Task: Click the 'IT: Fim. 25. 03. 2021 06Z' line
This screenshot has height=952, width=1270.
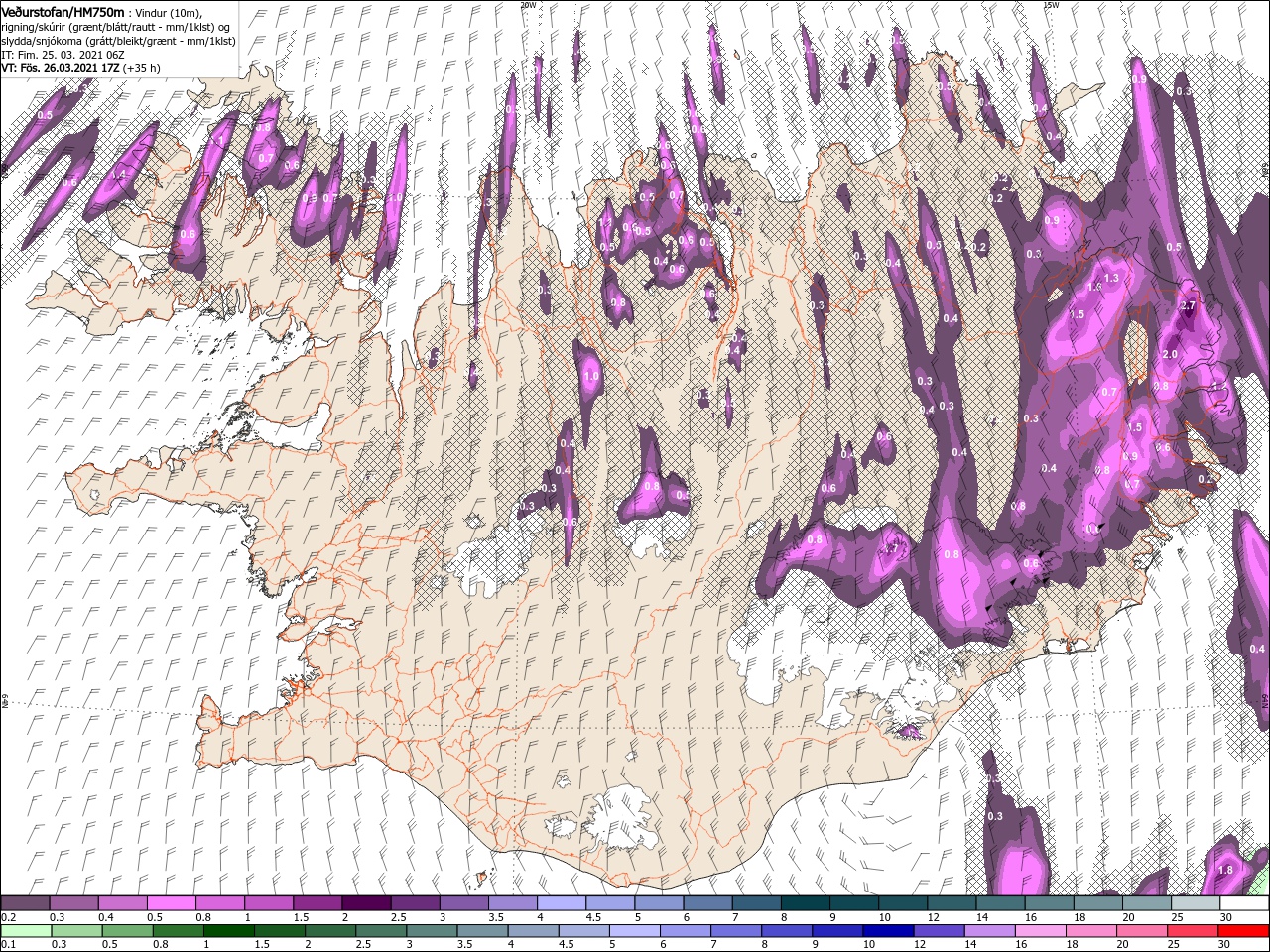Action: [x=63, y=54]
